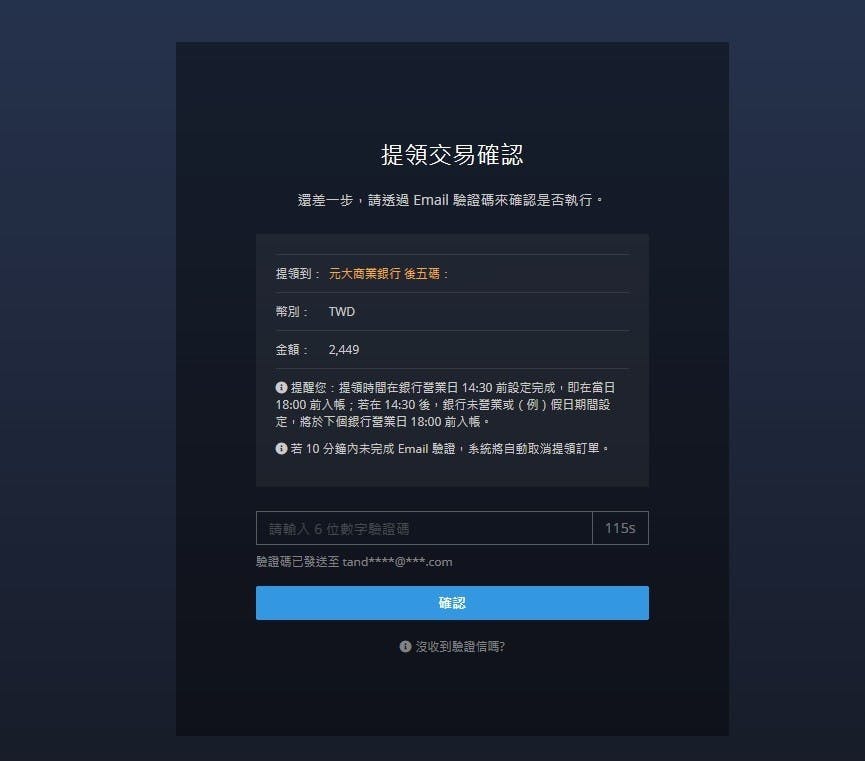
Task: Click the auto-cancel withdrawal order notice text
Action: (x=450, y=449)
